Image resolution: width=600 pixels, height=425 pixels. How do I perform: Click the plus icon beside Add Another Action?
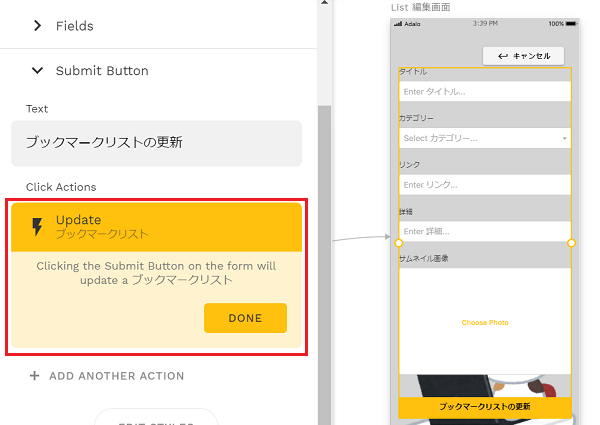[34, 376]
